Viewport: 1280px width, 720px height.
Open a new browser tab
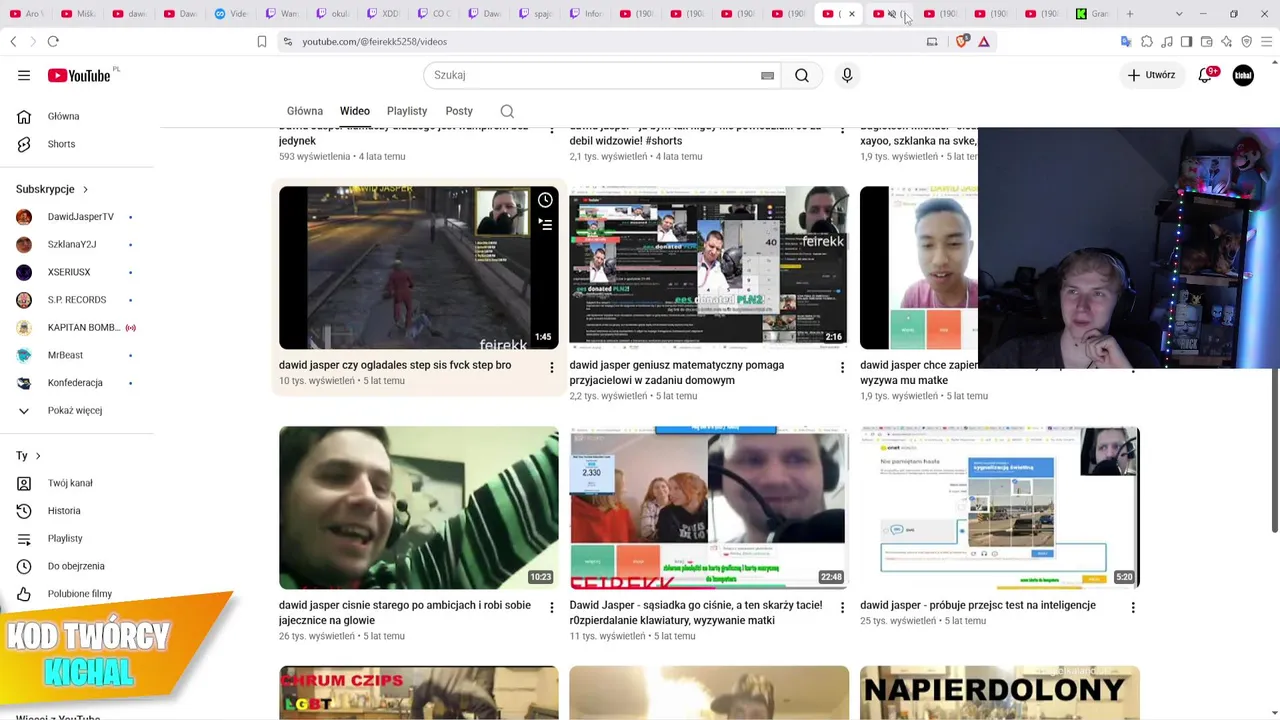[1130, 14]
